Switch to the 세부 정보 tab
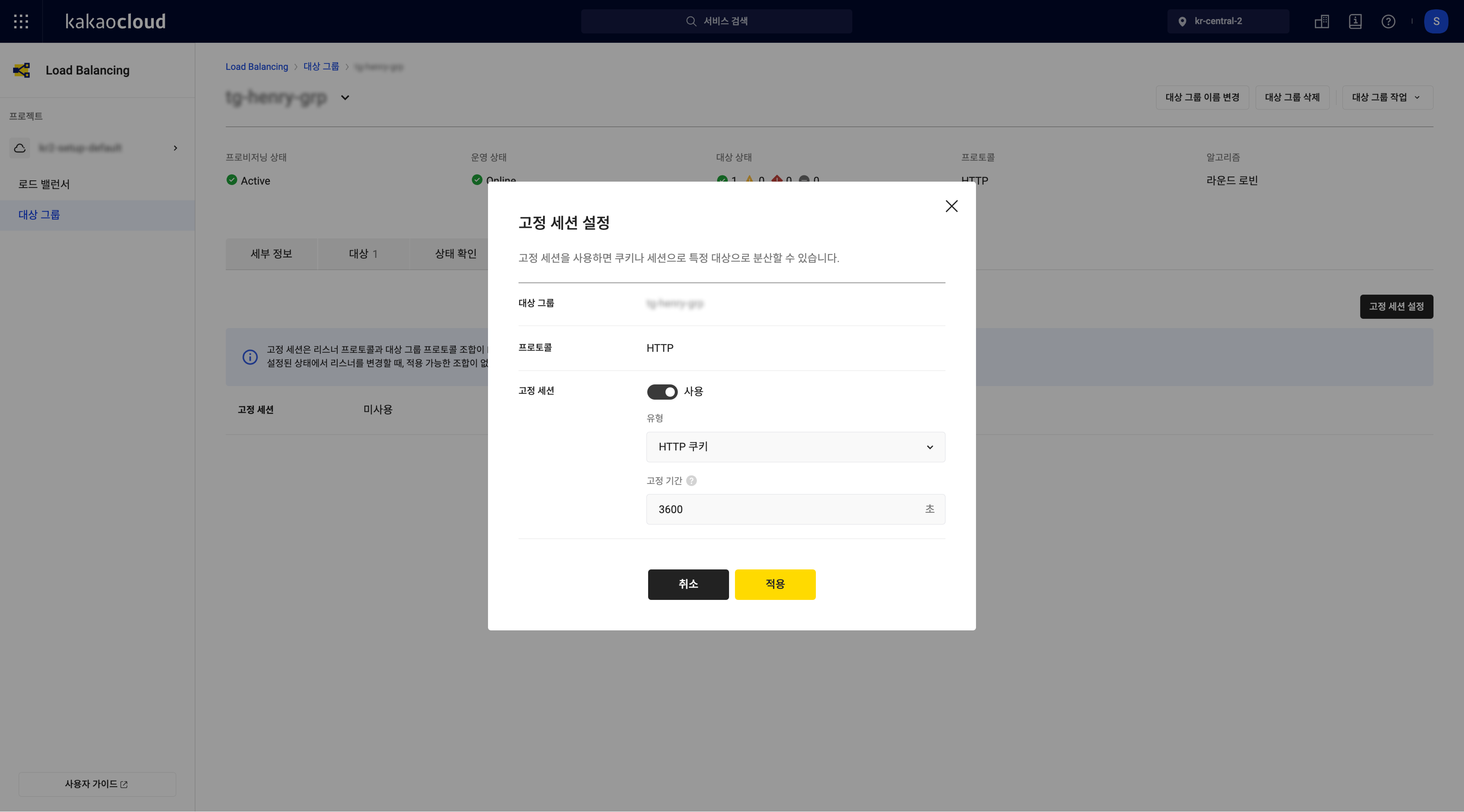Screen dimensions: 1464x812 point(272,254)
